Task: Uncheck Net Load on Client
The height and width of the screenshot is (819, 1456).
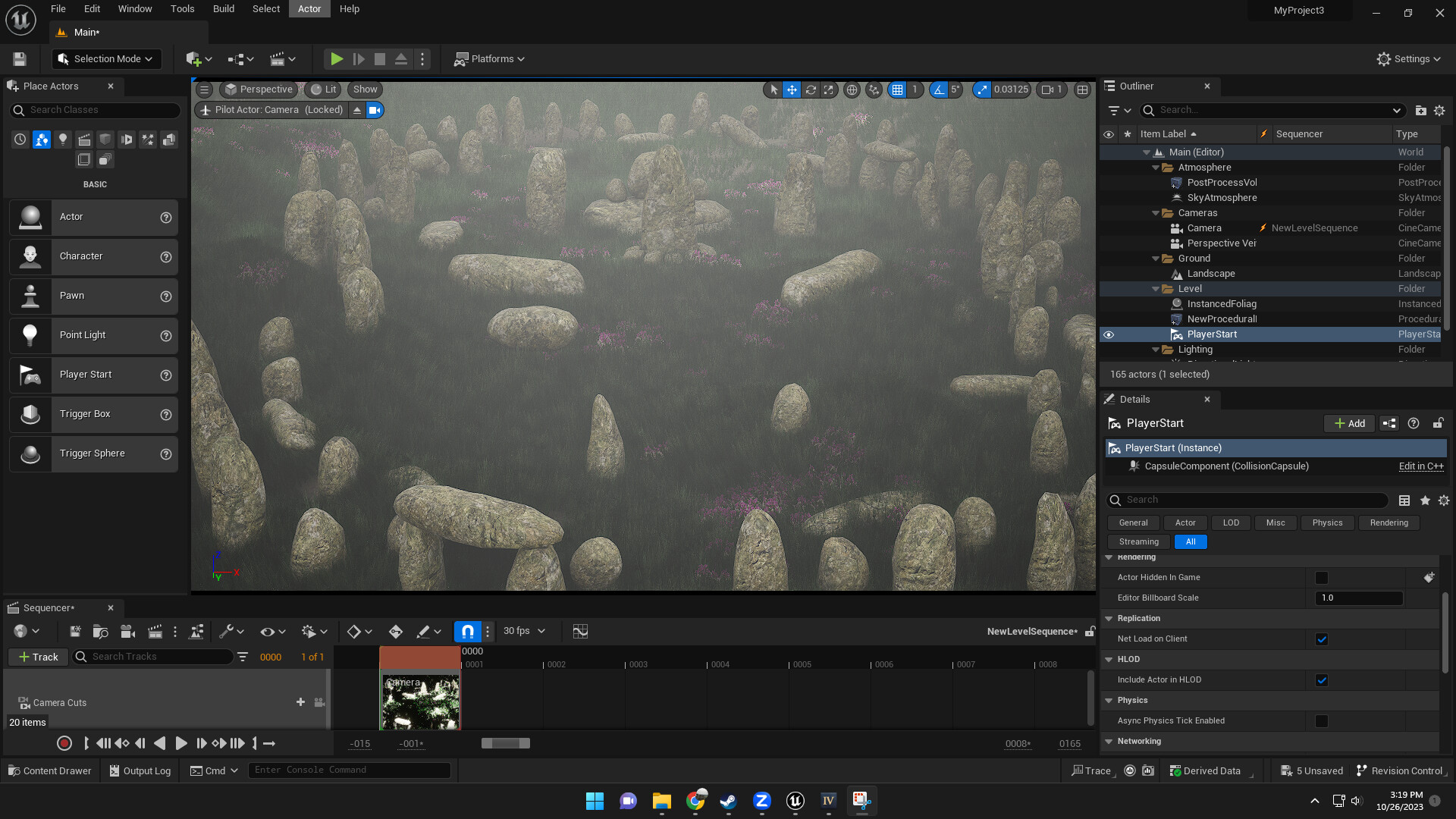Action: (x=1322, y=639)
